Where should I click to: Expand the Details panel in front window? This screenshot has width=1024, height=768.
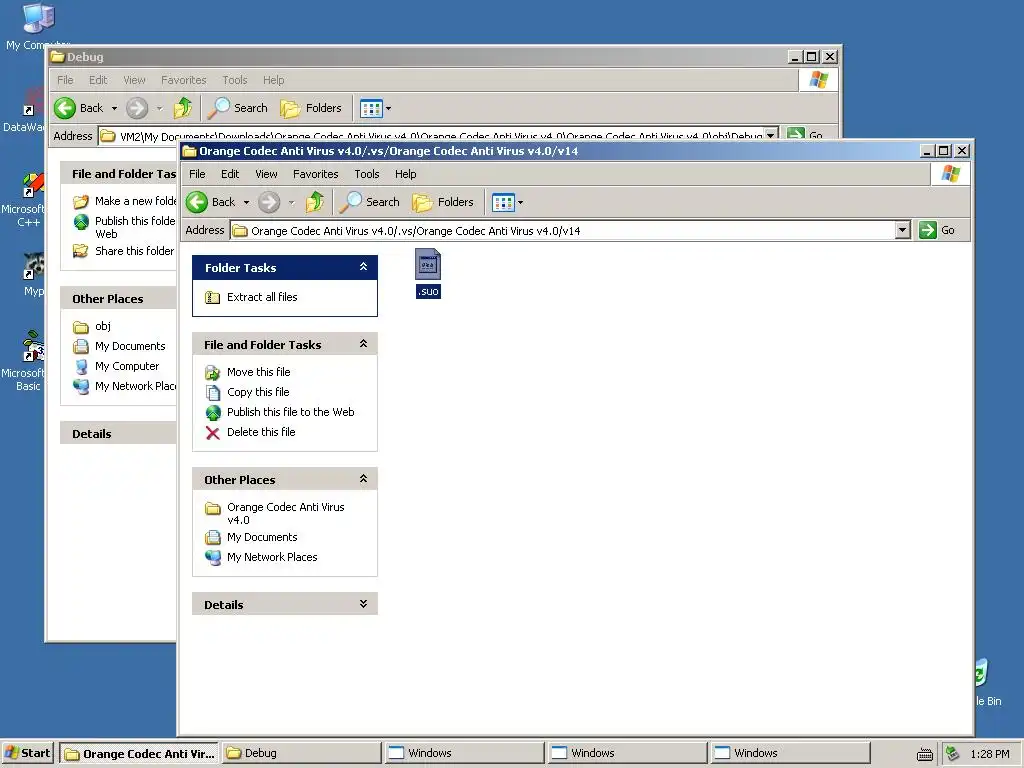click(363, 604)
